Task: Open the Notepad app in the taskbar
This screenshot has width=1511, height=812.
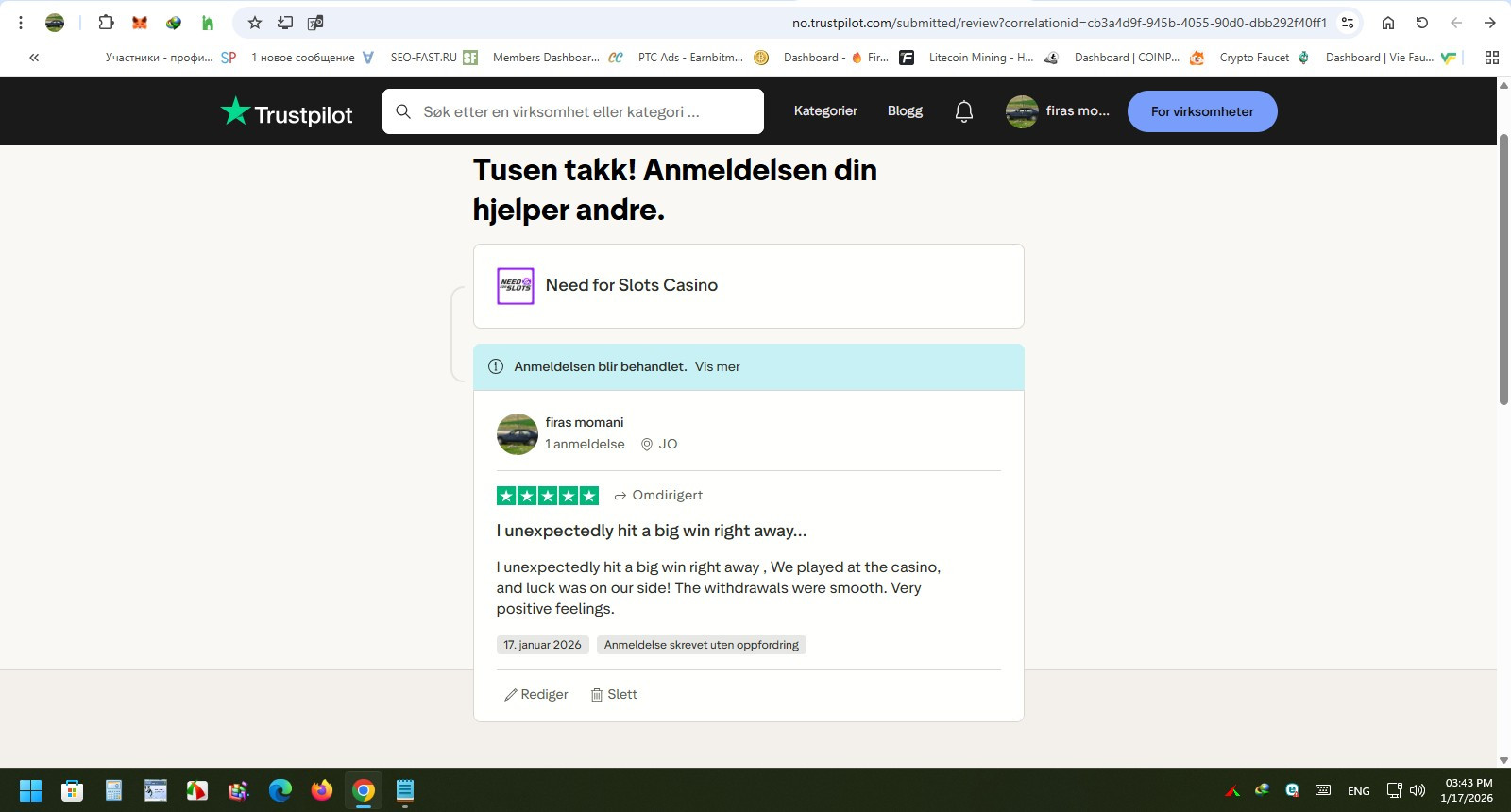Action: pyautogui.click(x=405, y=790)
